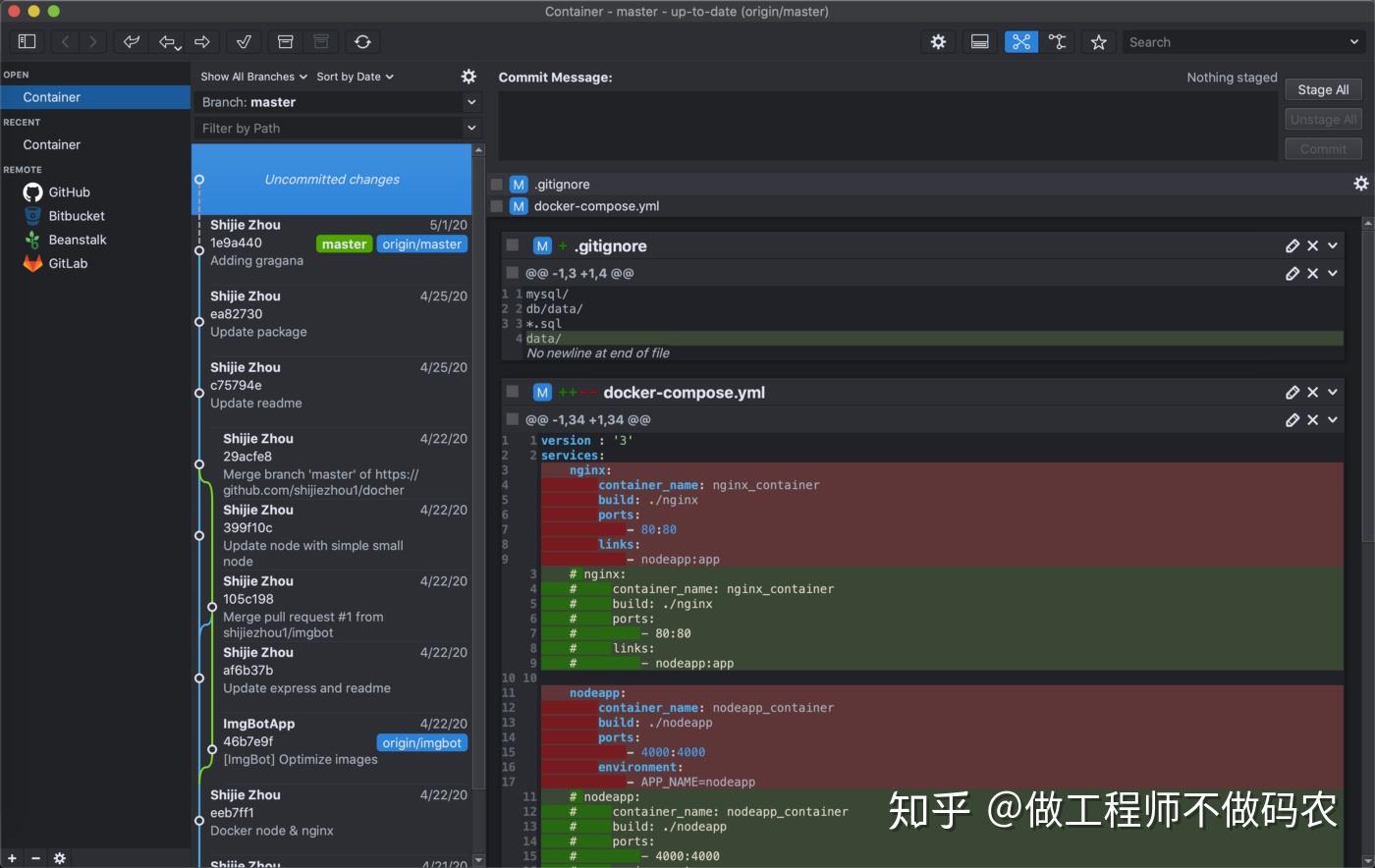This screenshot has height=868, width=1375.
Task: Open the Bitbucket entry in the sidebar
Action: 76,215
